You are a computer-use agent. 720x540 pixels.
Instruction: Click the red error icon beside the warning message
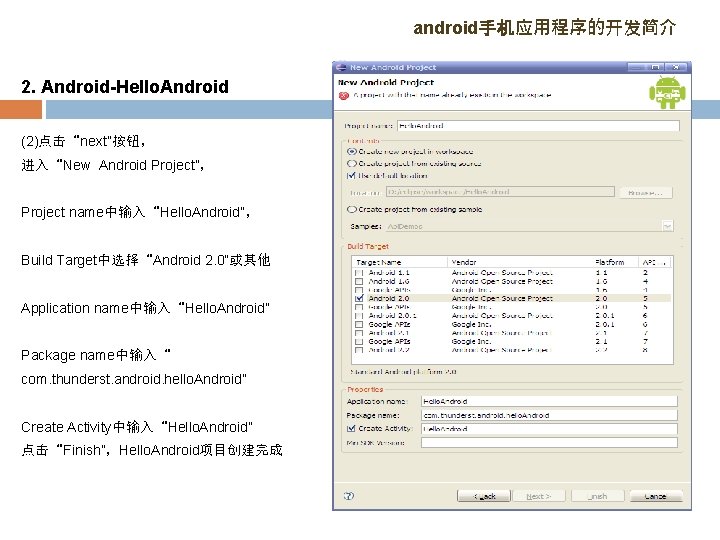click(343, 95)
